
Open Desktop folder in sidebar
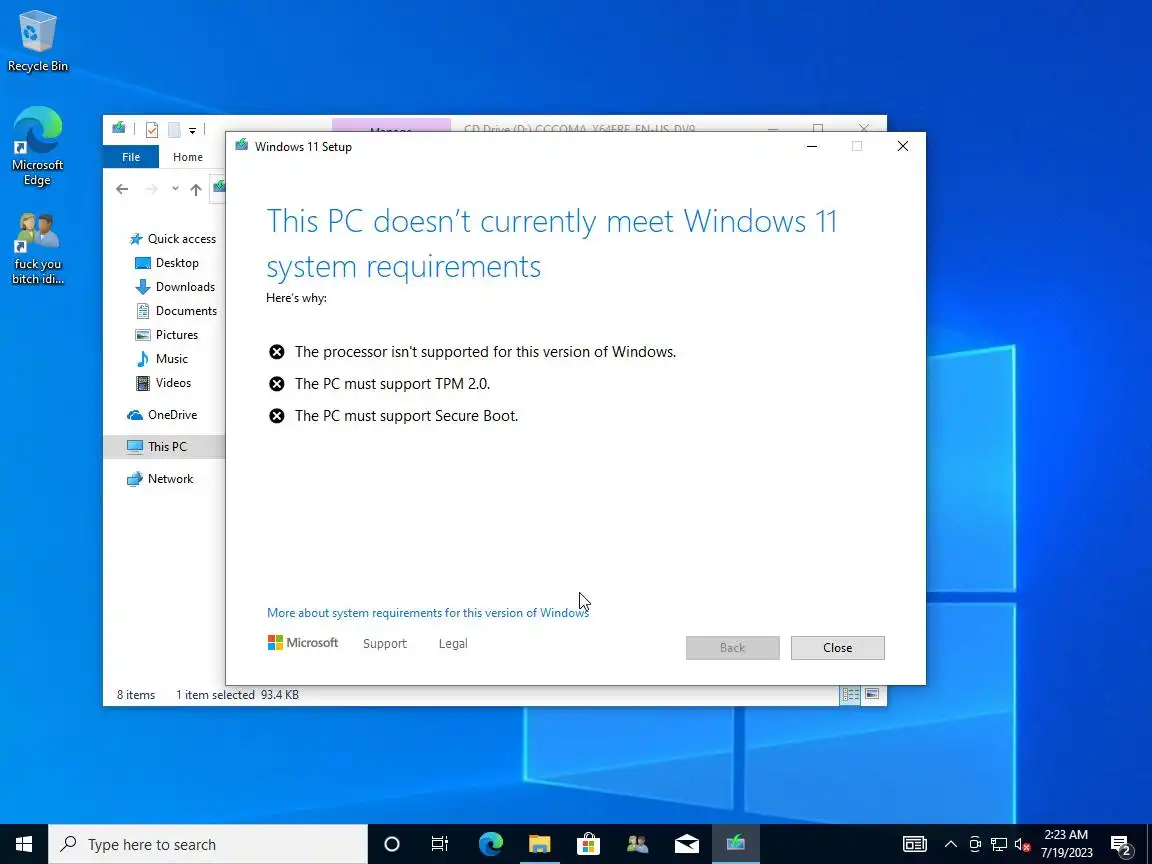(x=168, y=263)
